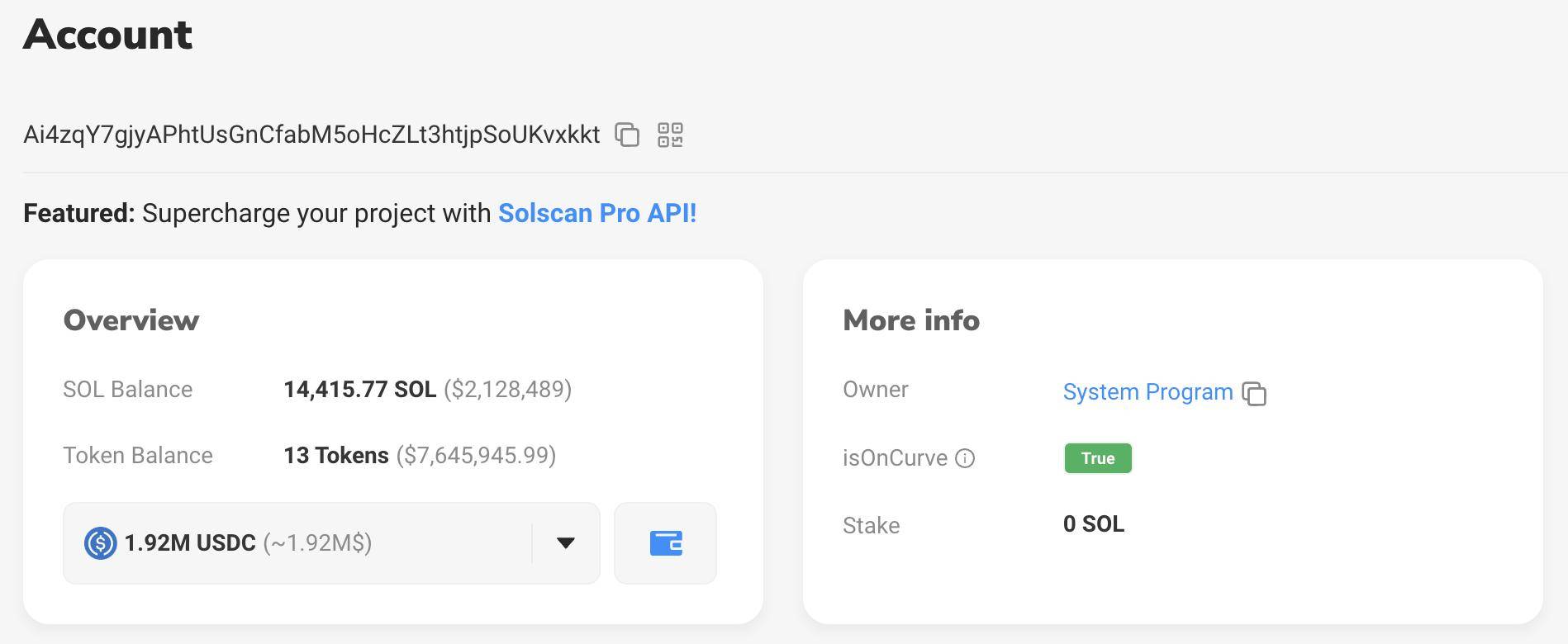Screen dimensions: 1568x644
Task: Click the 13 Tokens balance value
Action: click(x=336, y=455)
